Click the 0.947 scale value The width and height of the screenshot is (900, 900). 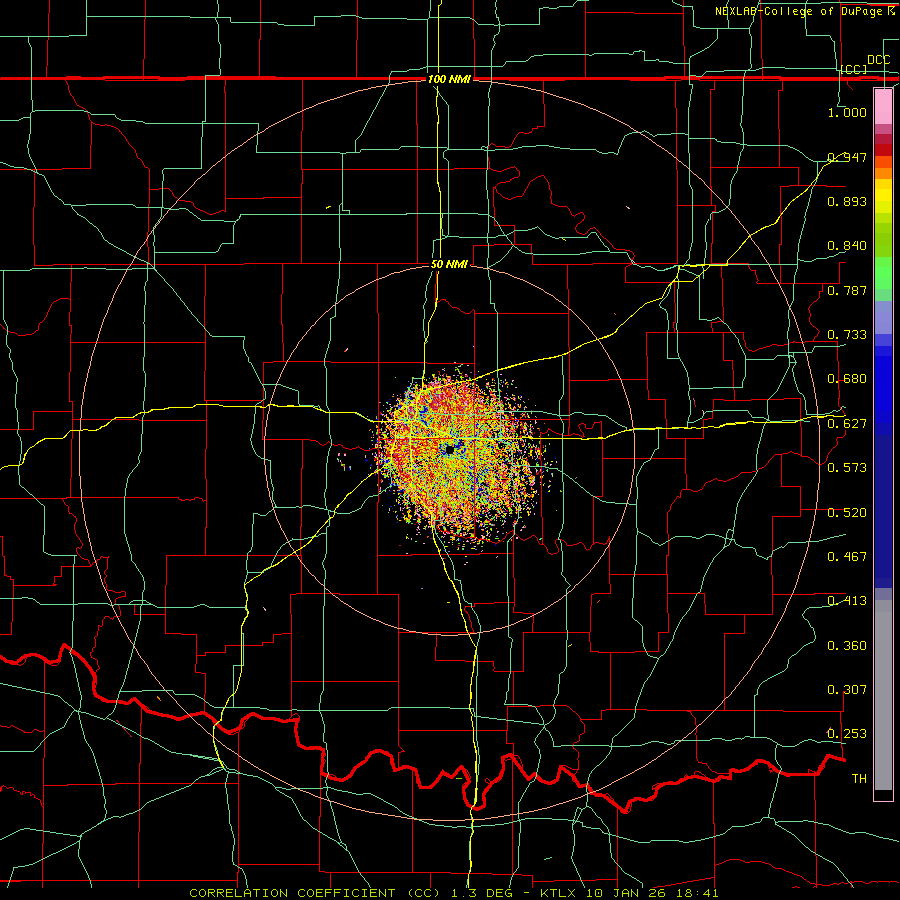pyautogui.click(x=847, y=157)
